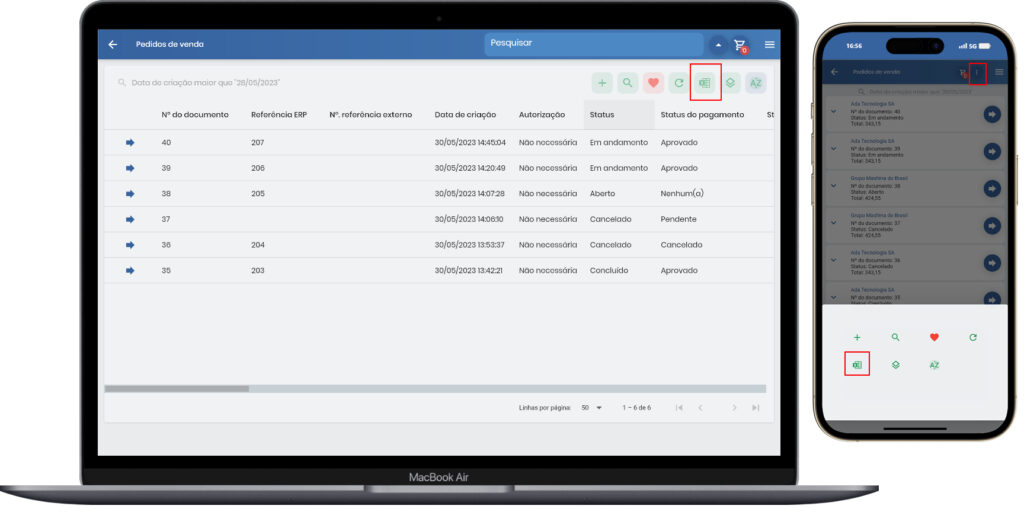
Task: Open document 37 arrow button on phone
Action: point(992,226)
